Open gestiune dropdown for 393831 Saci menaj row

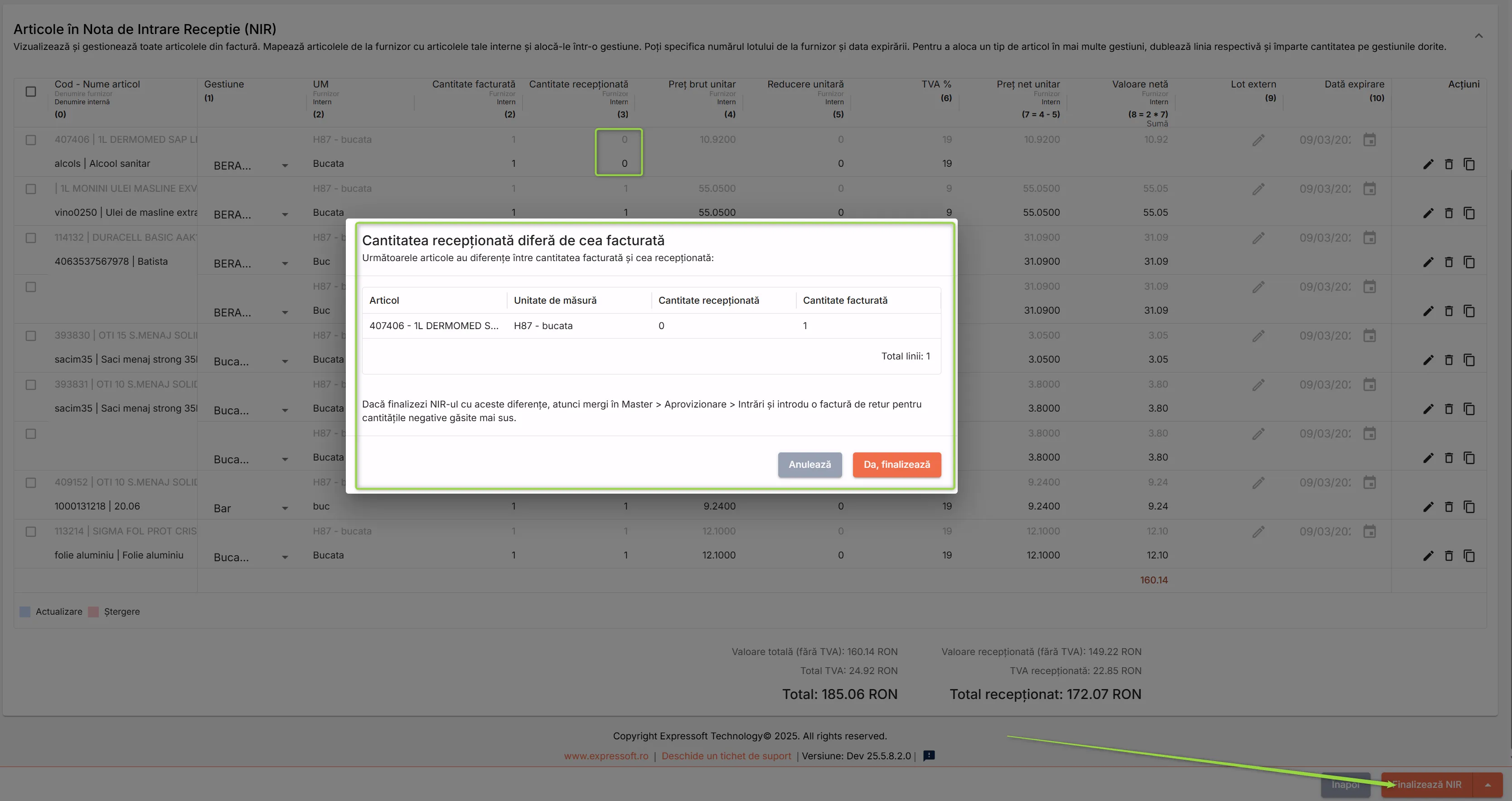coord(251,411)
